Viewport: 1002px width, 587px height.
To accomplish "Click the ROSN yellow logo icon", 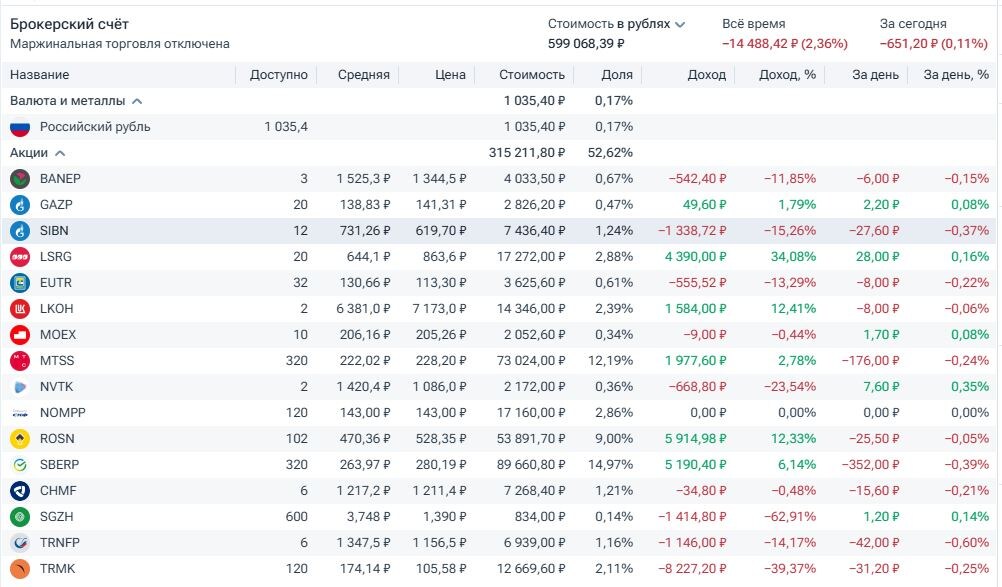I will (20, 439).
